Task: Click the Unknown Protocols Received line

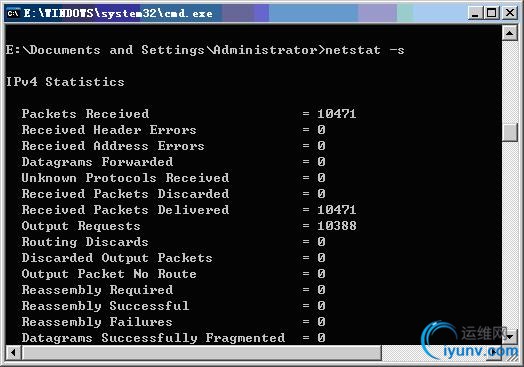Action: 174,178
